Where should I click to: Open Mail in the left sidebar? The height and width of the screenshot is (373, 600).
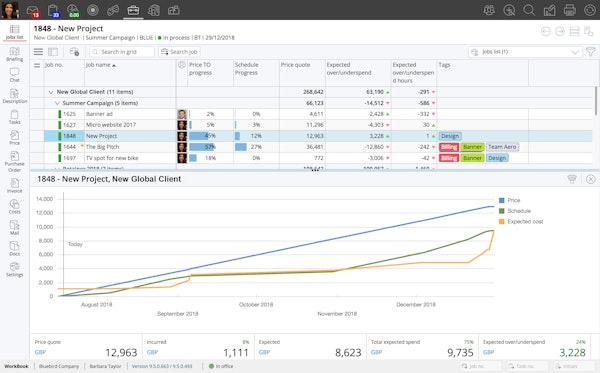pos(15,228)
